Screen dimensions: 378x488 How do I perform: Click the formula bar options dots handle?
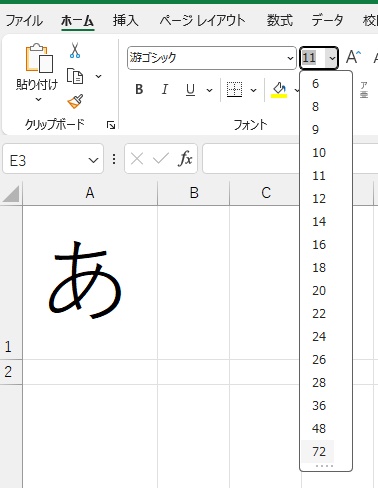[x=114, y=159]
